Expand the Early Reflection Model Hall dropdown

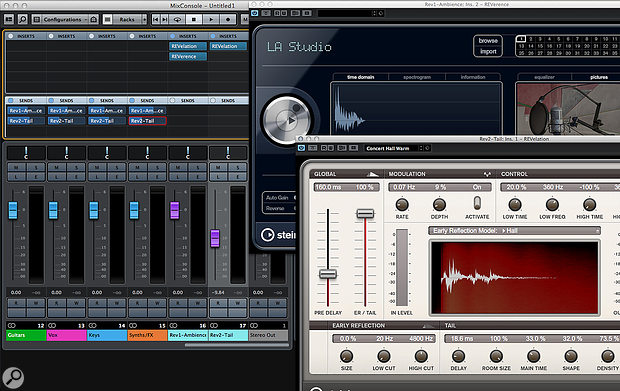click(514, 230)
